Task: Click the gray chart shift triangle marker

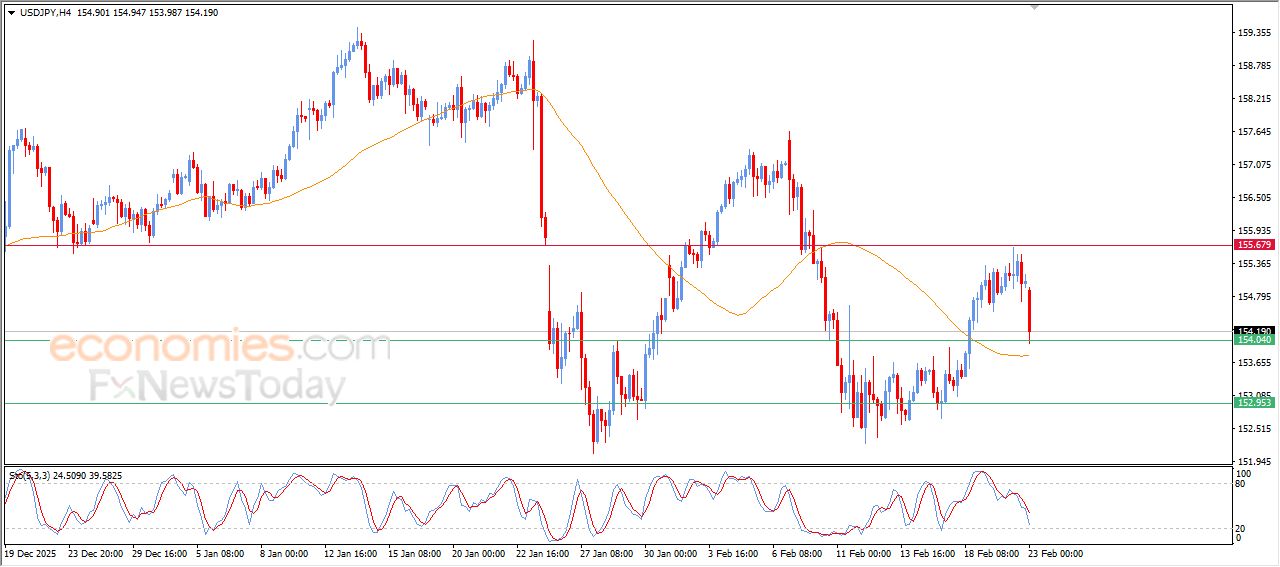Action: [1035, 7]
